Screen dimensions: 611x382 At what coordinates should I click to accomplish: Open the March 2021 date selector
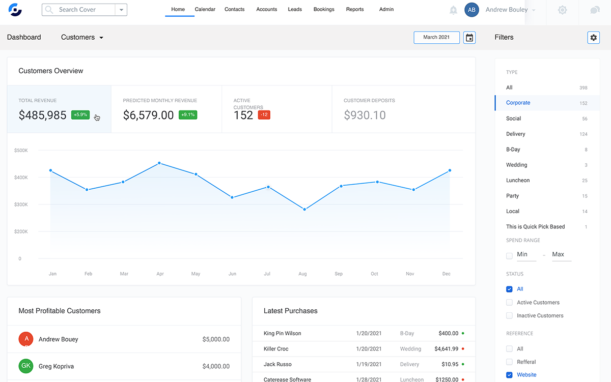coord(436,37)
